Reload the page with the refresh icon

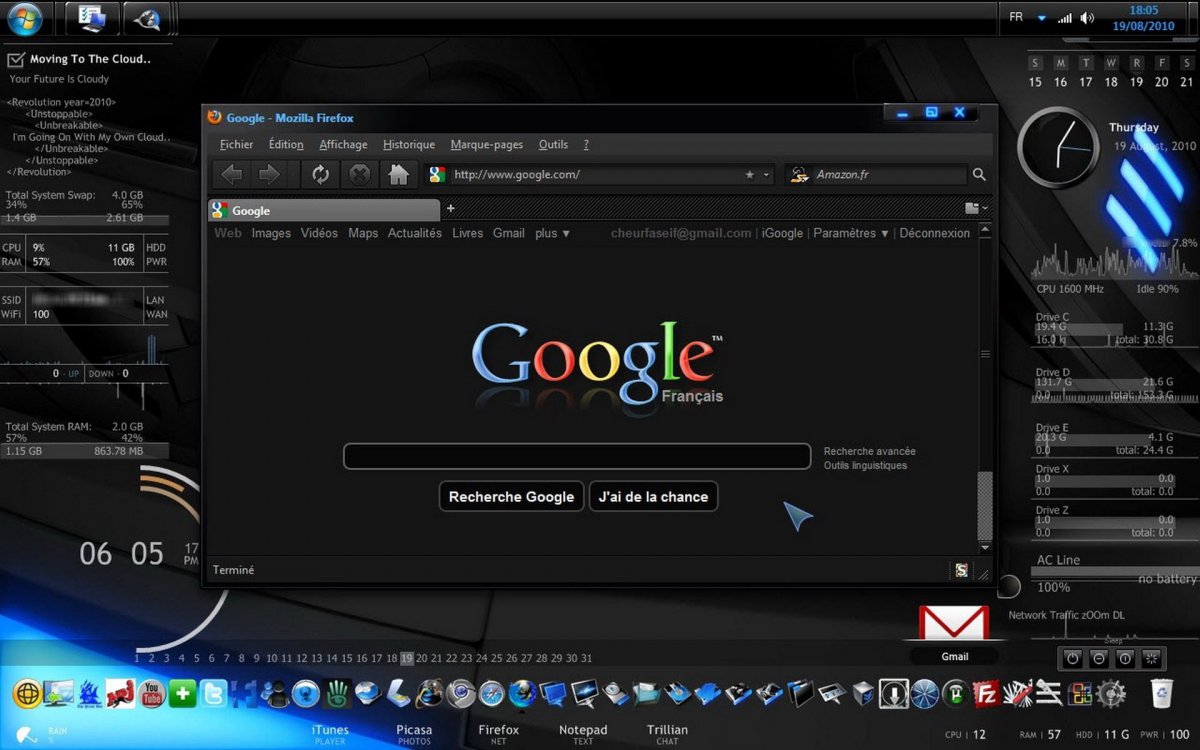[x=320, y=175]
